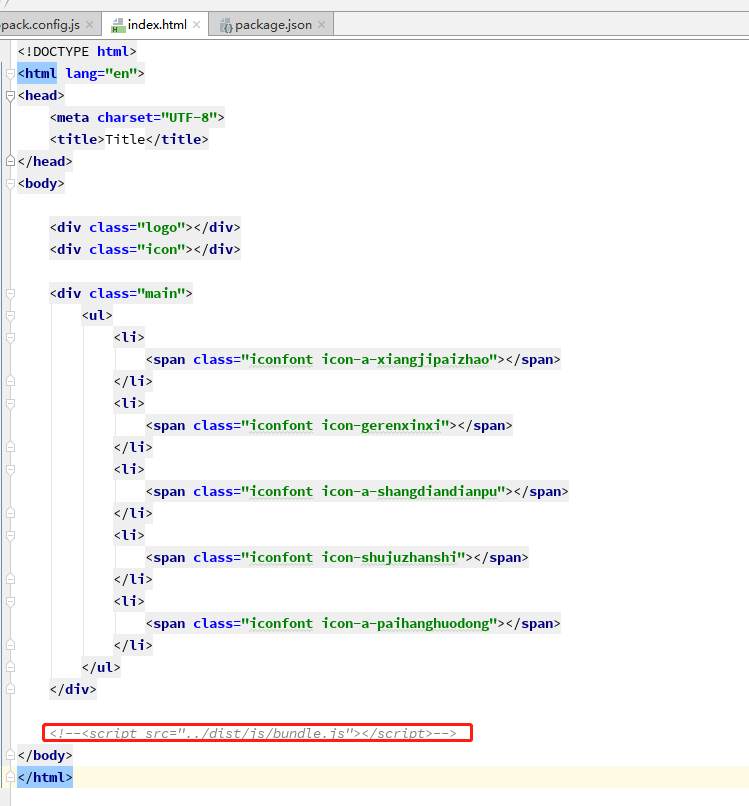The image size is (749, 806).
Task: Click the title tag line
Action: pos(129,139)
